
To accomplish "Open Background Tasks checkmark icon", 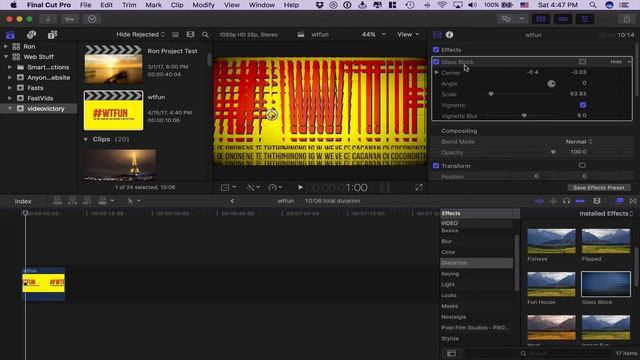I will tap(92, 19).
